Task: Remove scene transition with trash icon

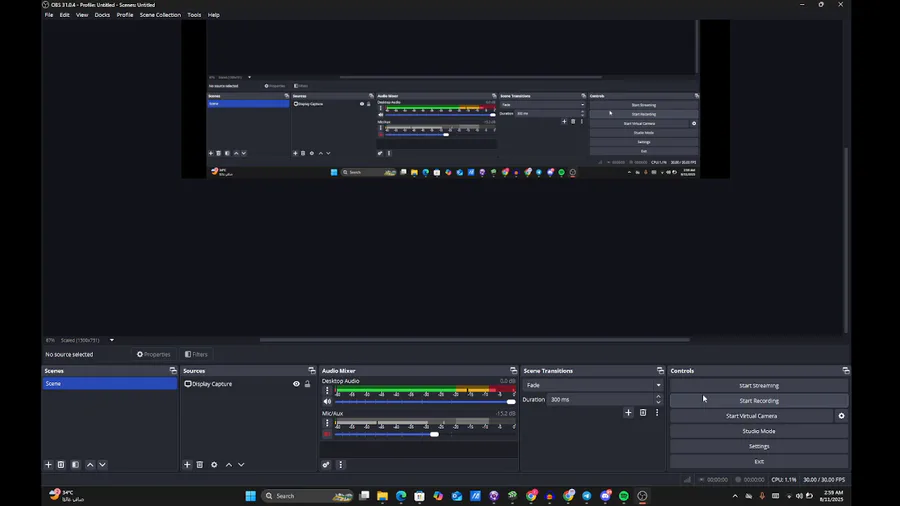Action: click(643, 412)
